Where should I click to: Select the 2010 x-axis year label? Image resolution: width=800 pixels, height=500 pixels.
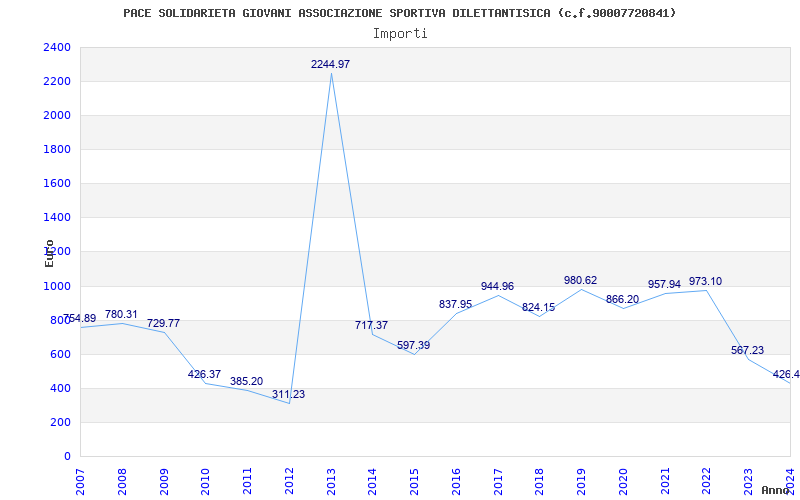pyautogui.click(x=206, y=481)
